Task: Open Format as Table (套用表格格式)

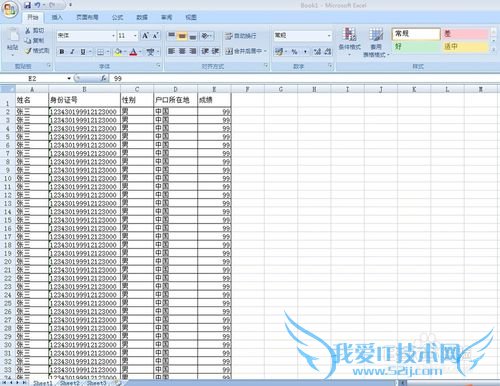Action: click(376, 43)
